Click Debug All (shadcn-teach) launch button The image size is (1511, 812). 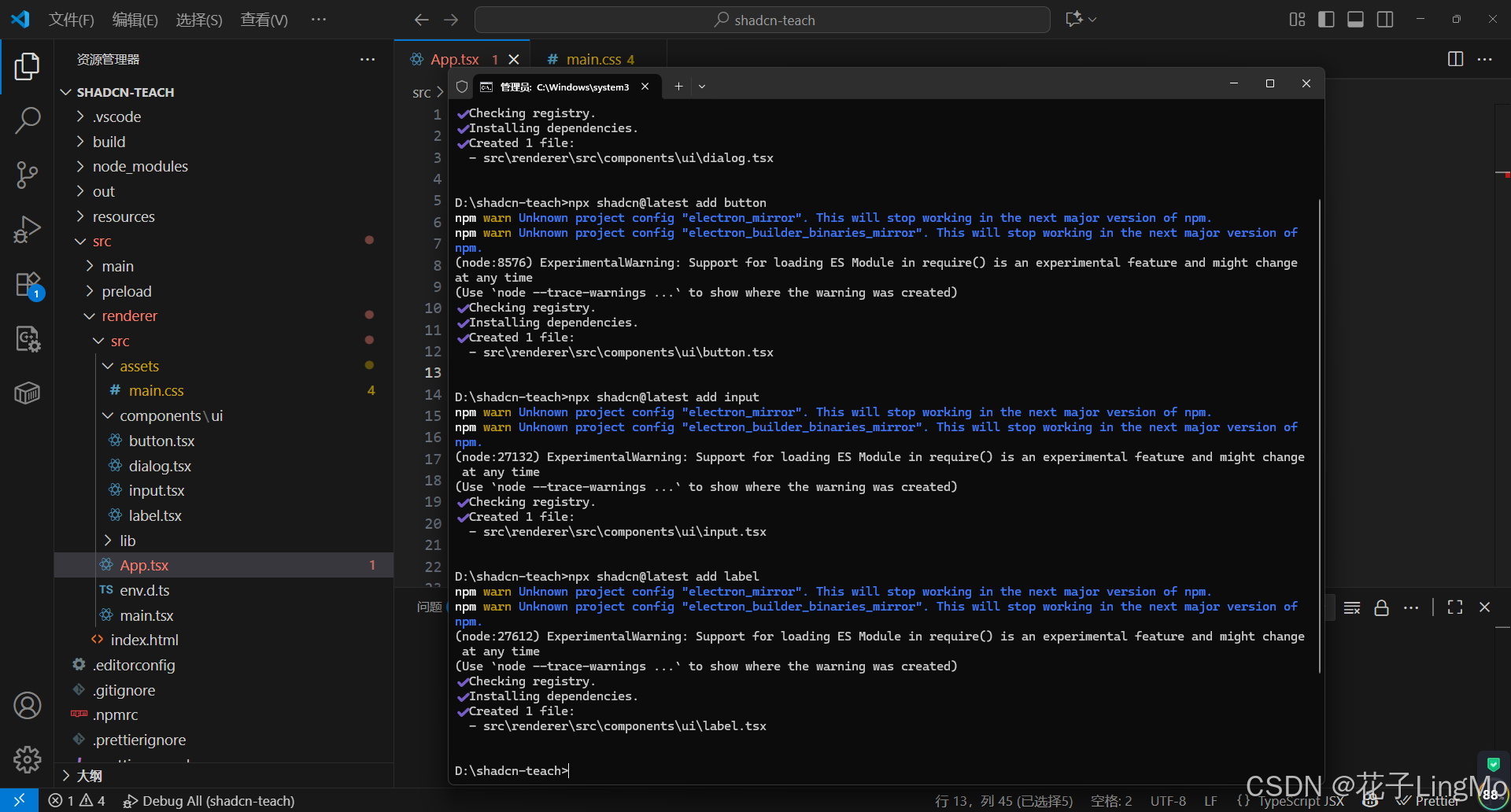click(x=209, y=800)
